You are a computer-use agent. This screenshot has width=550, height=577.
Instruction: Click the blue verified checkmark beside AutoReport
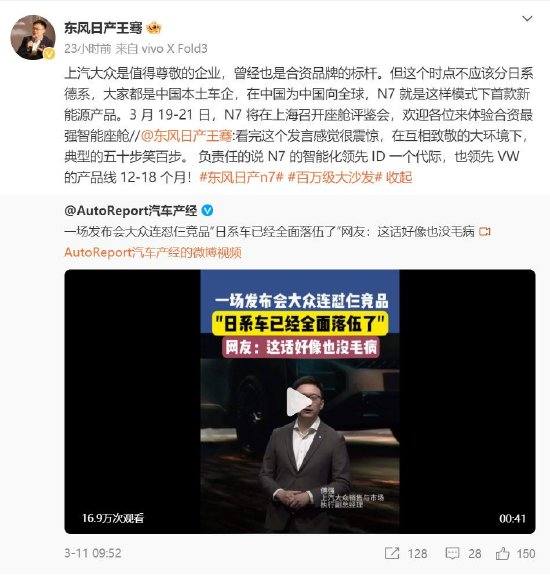click(207, 210)
